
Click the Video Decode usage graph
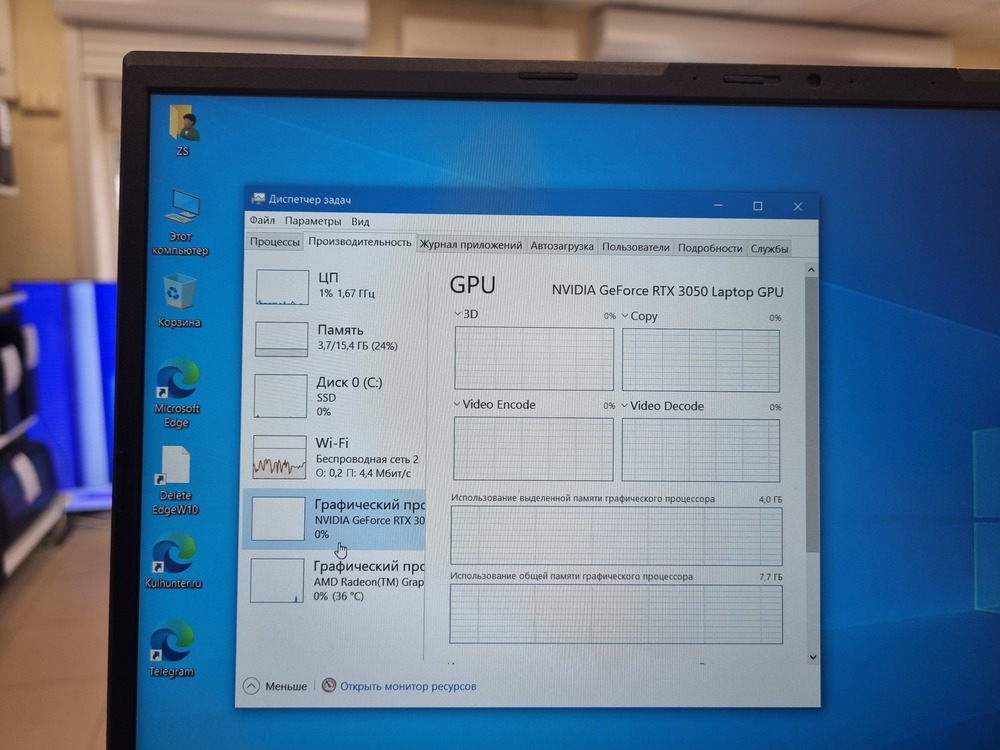[x=701, y=450]
